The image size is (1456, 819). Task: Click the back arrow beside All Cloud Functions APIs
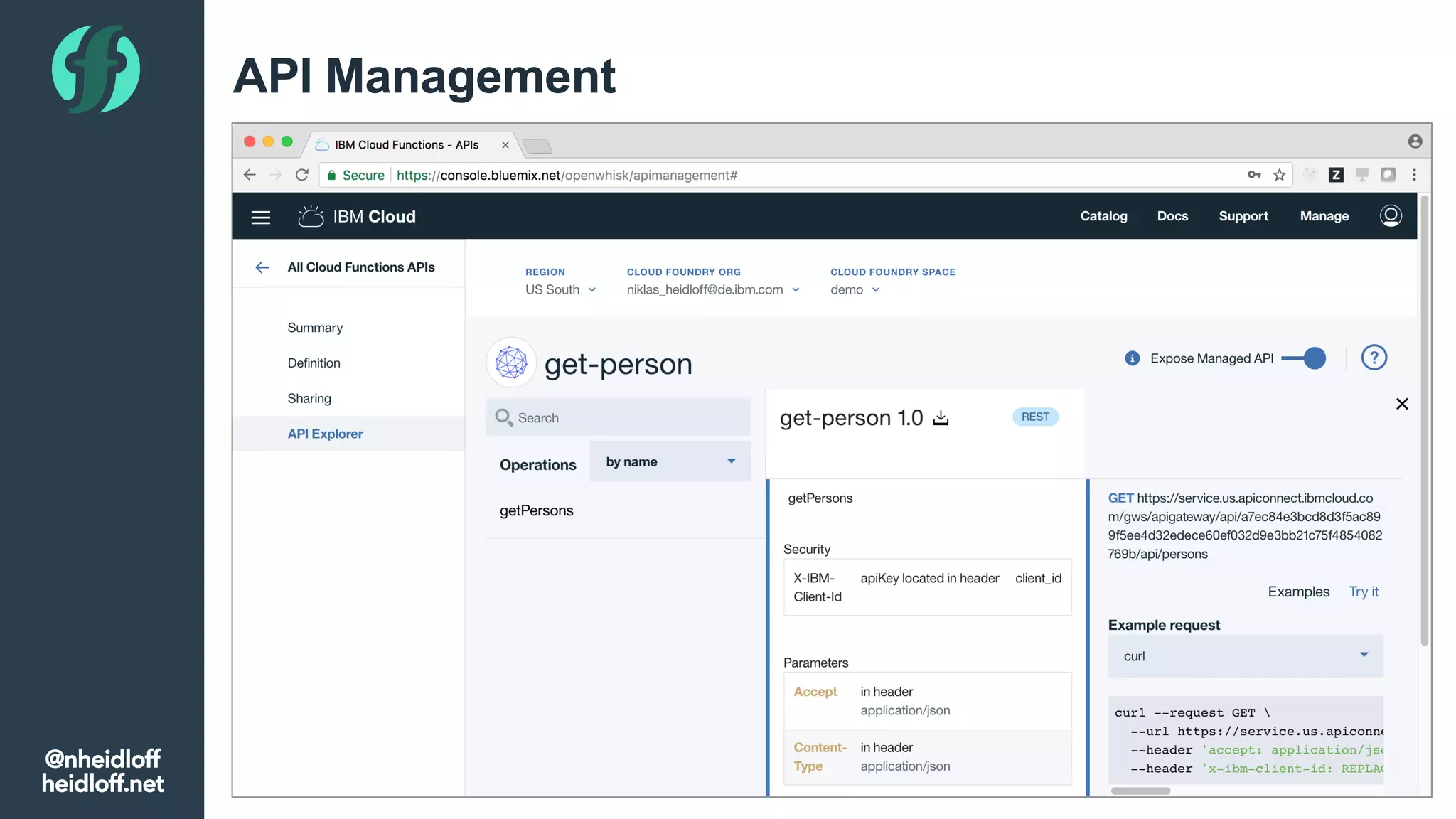tap(262, 267)
